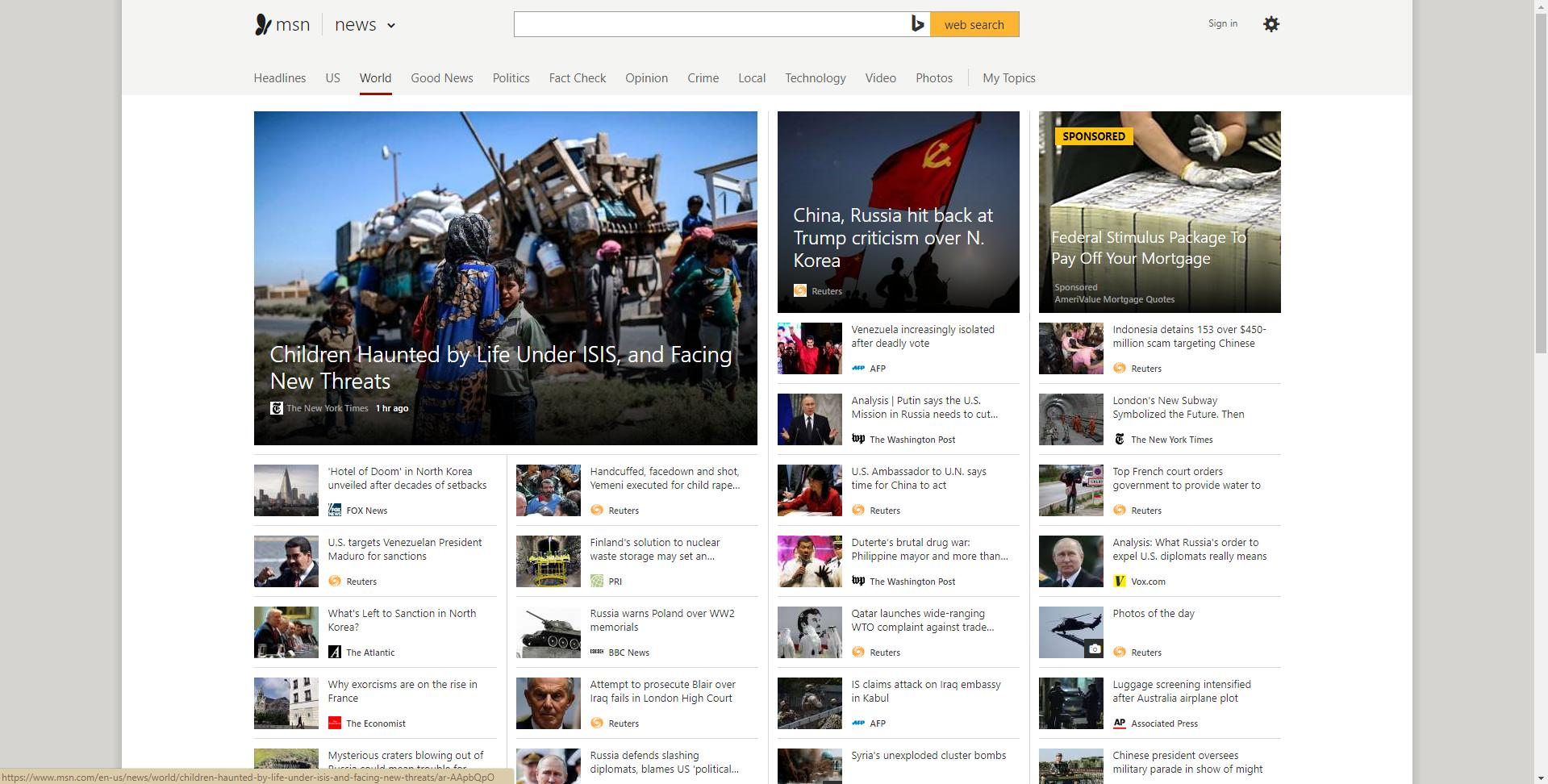Click the Reuters icon on China, Russia story
The width and height of the screenshot is (1548, 784).
[x=799, y=290]
